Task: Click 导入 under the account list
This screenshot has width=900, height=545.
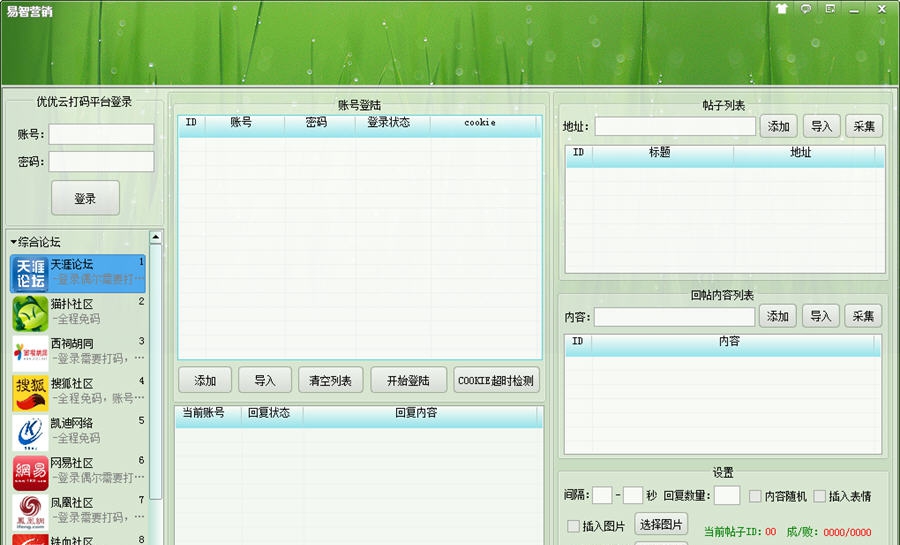Action: click(265, 380)
